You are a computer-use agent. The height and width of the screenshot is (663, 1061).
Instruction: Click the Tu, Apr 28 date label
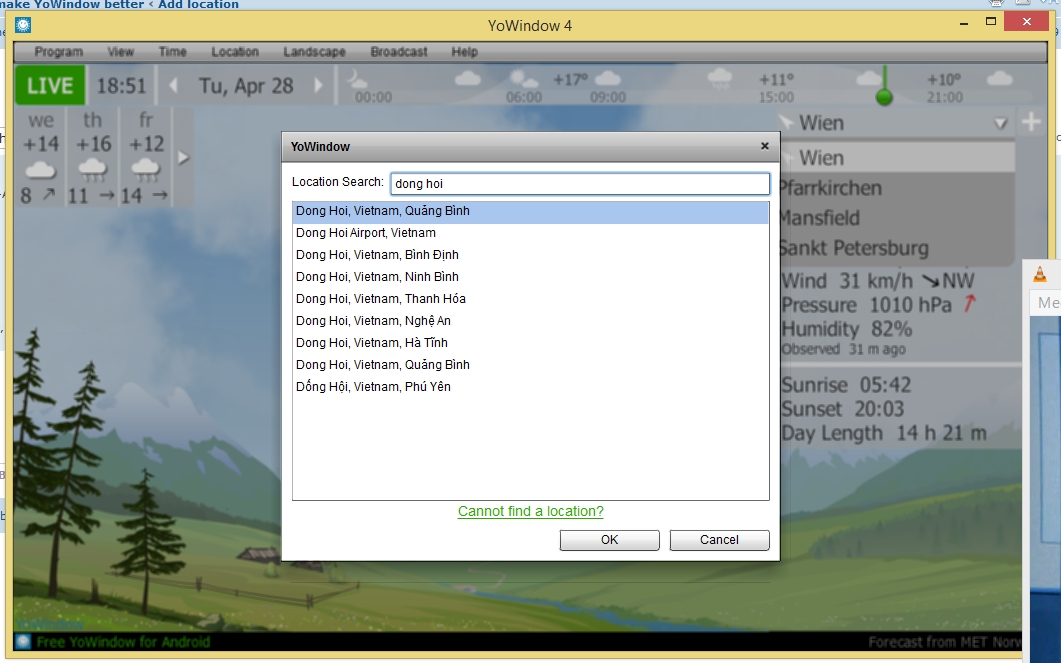(246, 86)
